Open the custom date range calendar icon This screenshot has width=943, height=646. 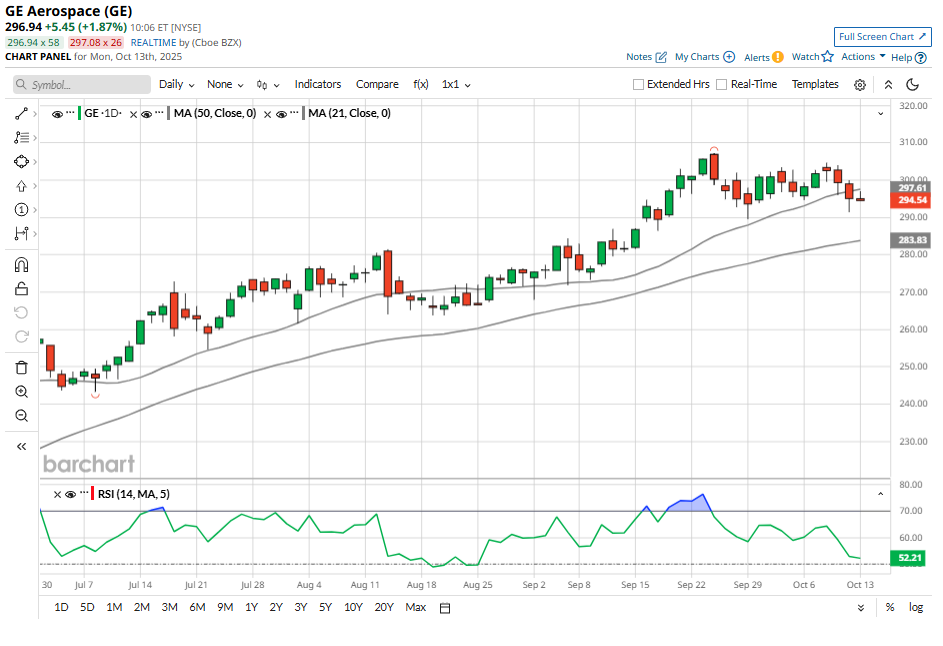point(445,608)
